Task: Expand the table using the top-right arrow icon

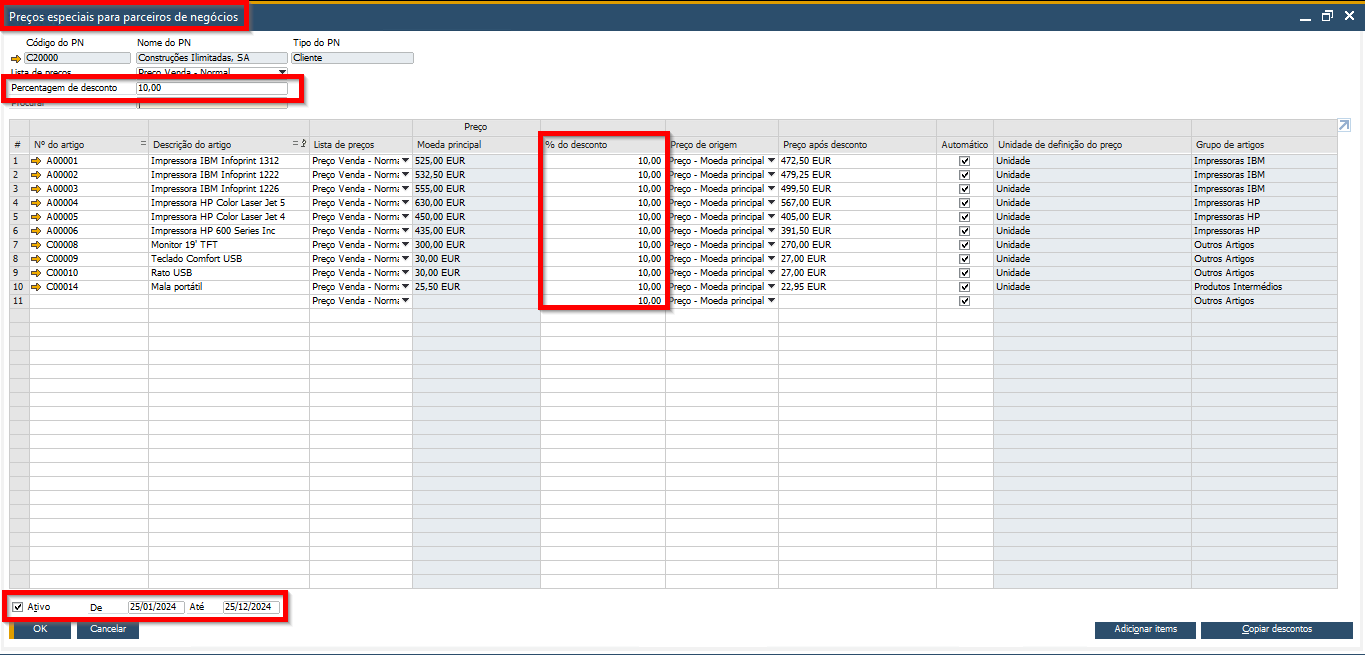Action: 1343,125
